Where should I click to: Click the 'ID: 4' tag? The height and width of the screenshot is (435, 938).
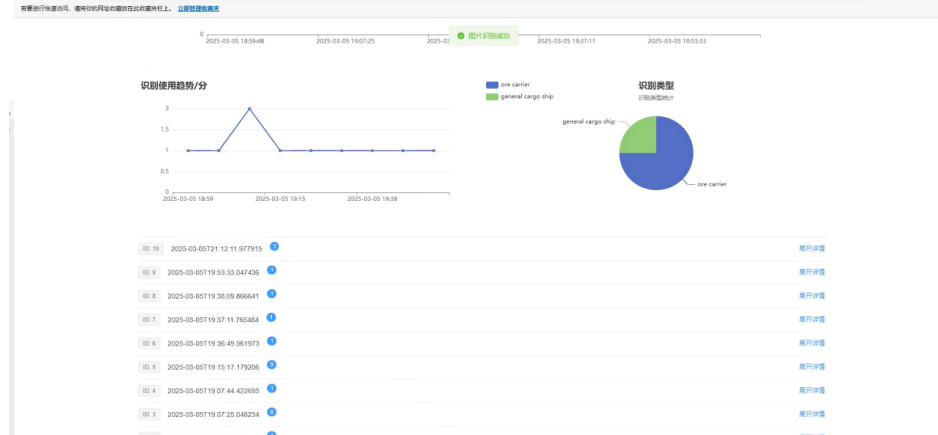coord(149,391)
